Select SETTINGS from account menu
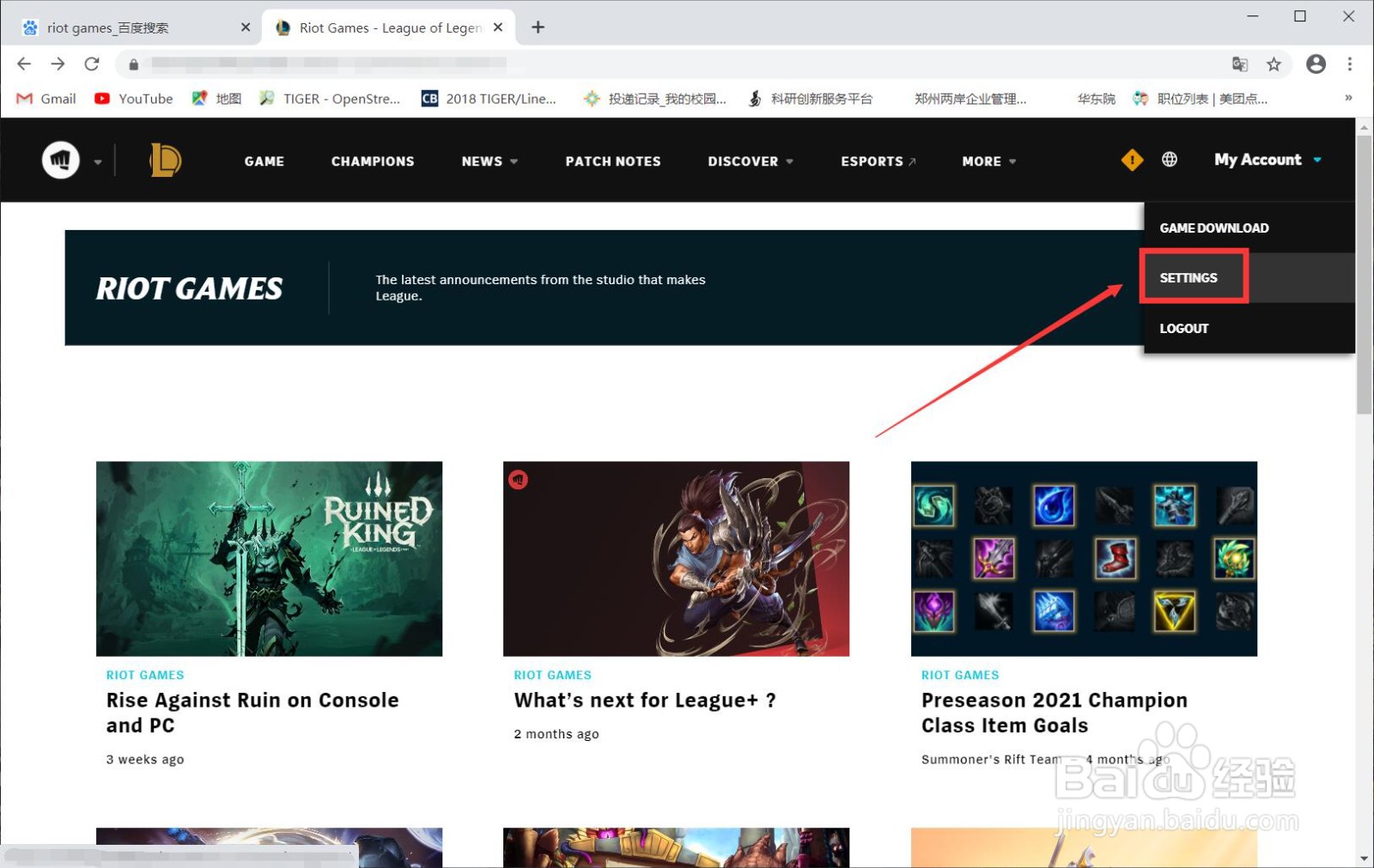The image size is (1374, 868). point(1189,277)
